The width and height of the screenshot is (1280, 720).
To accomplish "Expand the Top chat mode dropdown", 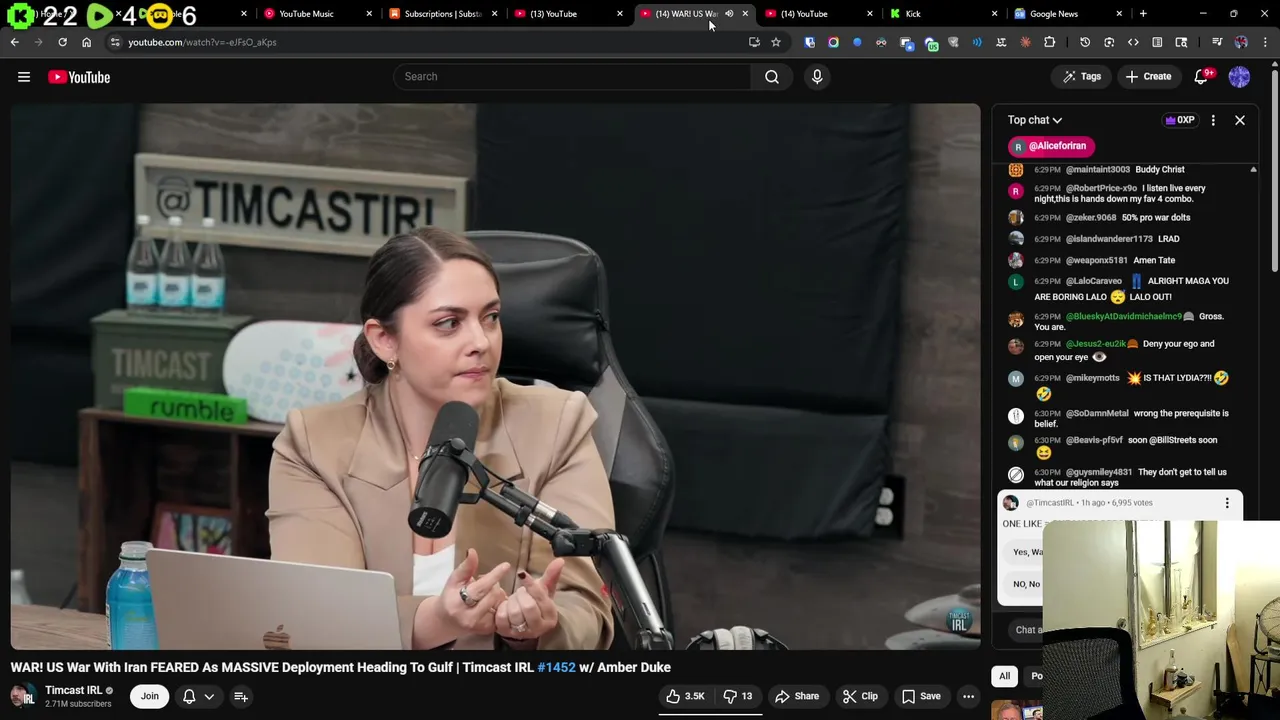I will tap(1035, 120).
